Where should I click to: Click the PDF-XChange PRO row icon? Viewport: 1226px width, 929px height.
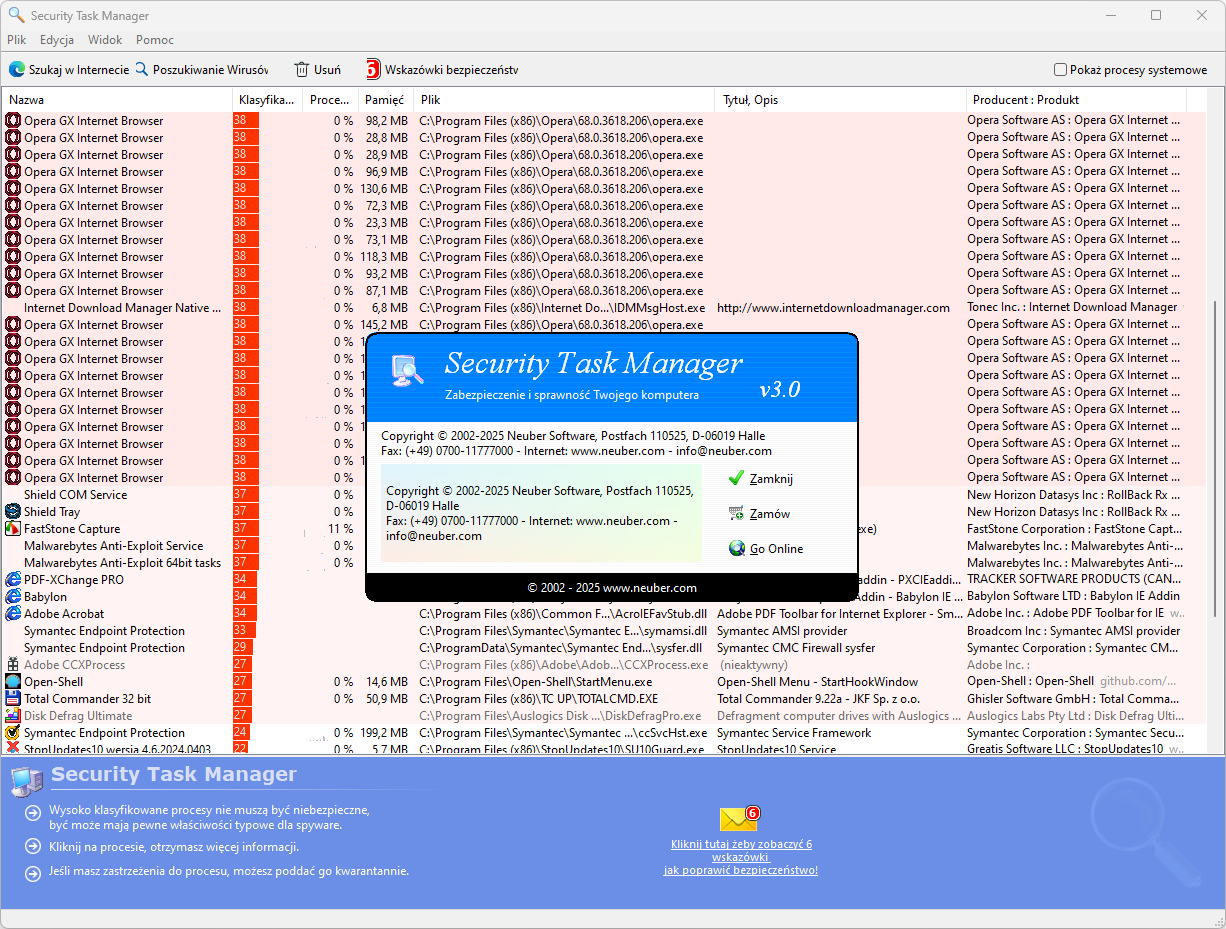click(x=13, y=580)
